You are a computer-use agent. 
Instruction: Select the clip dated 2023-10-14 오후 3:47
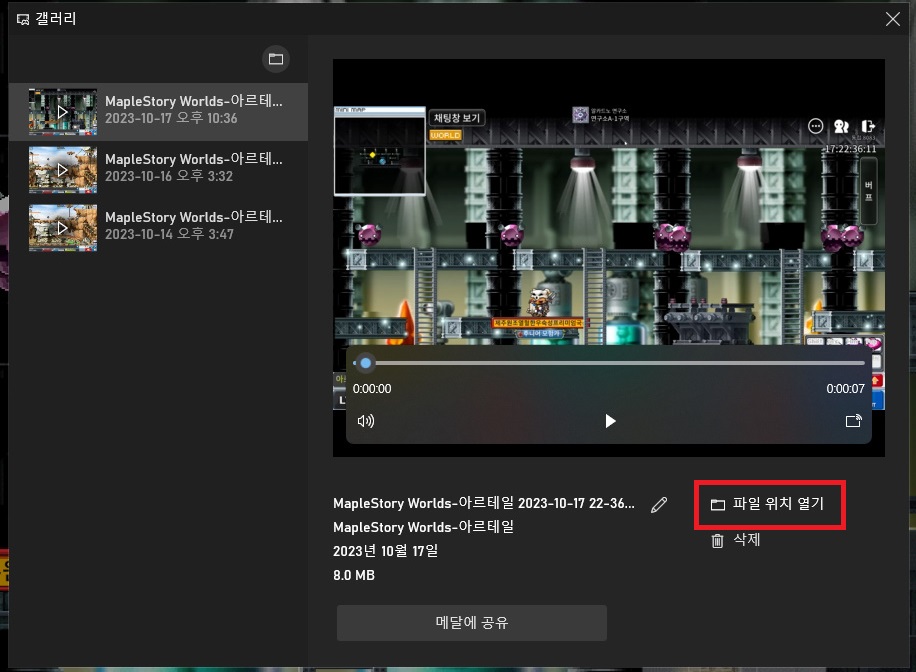tap(158, 227)
